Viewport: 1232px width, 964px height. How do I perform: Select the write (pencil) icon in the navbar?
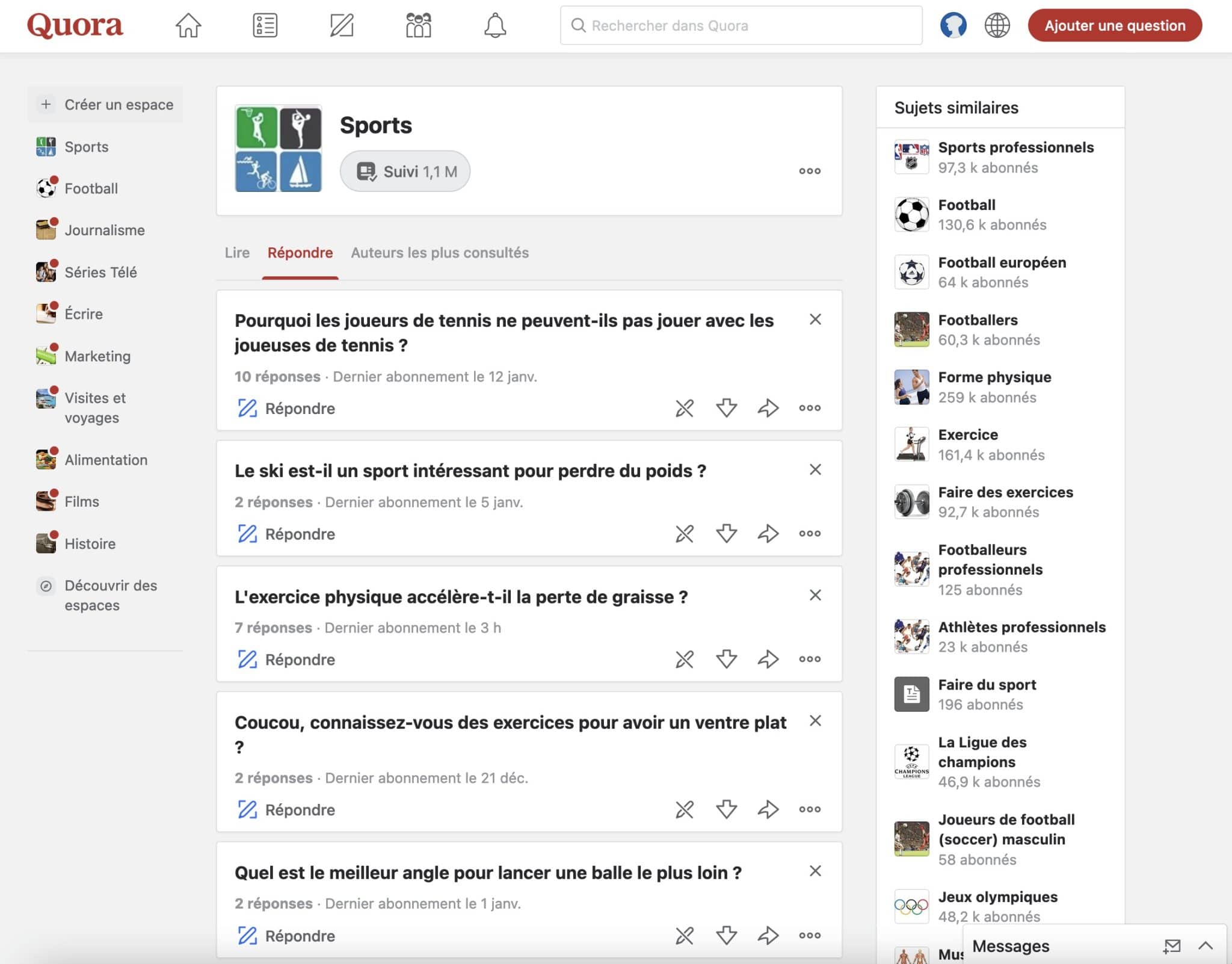[341, 25]
